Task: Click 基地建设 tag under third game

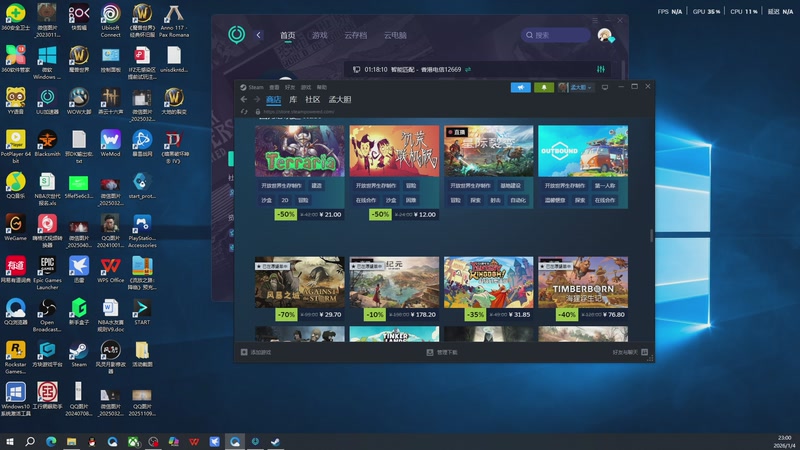Action: click(x=510, y=186)
